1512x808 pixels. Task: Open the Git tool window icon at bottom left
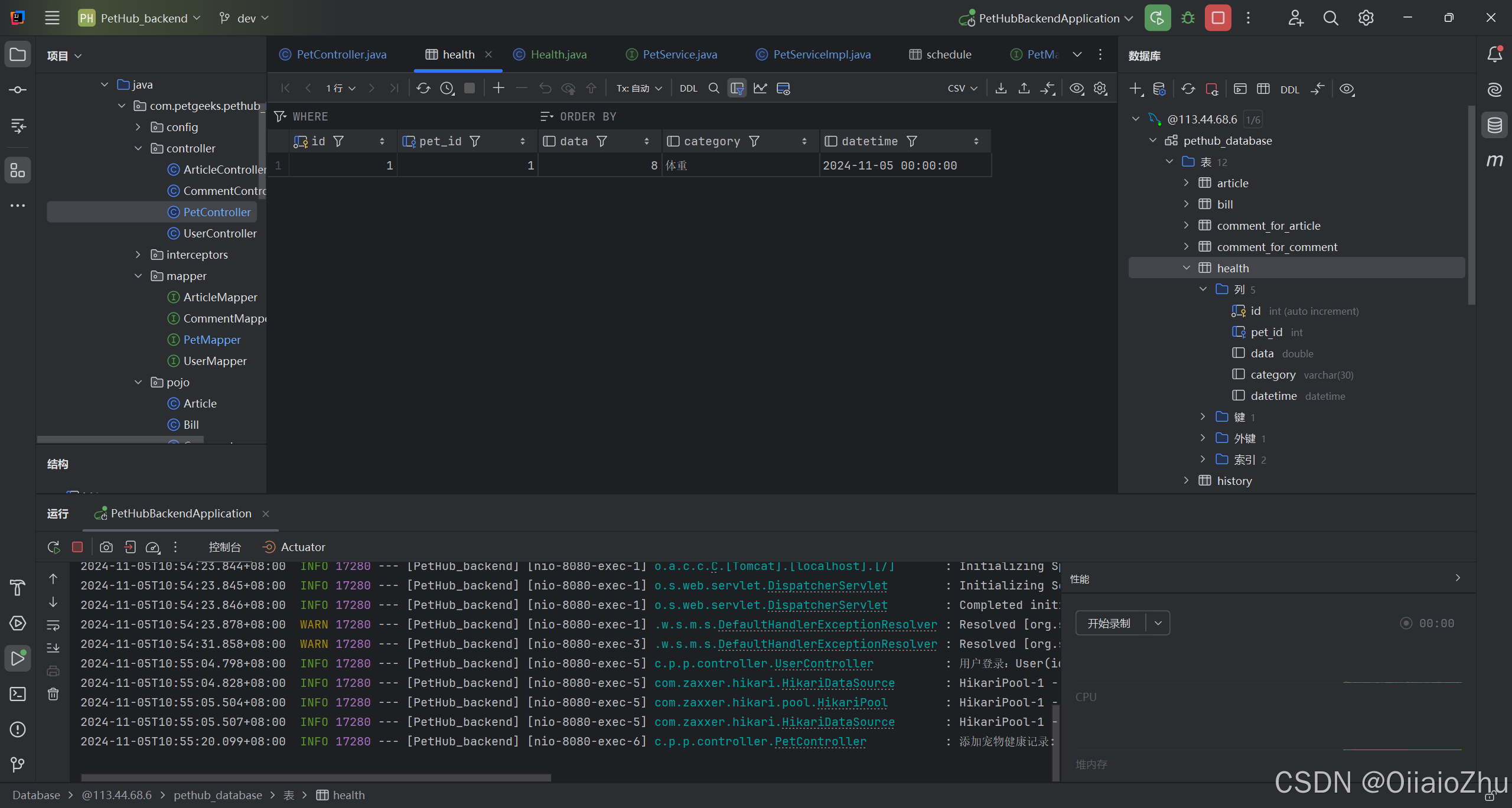click(x=18, y=765)
